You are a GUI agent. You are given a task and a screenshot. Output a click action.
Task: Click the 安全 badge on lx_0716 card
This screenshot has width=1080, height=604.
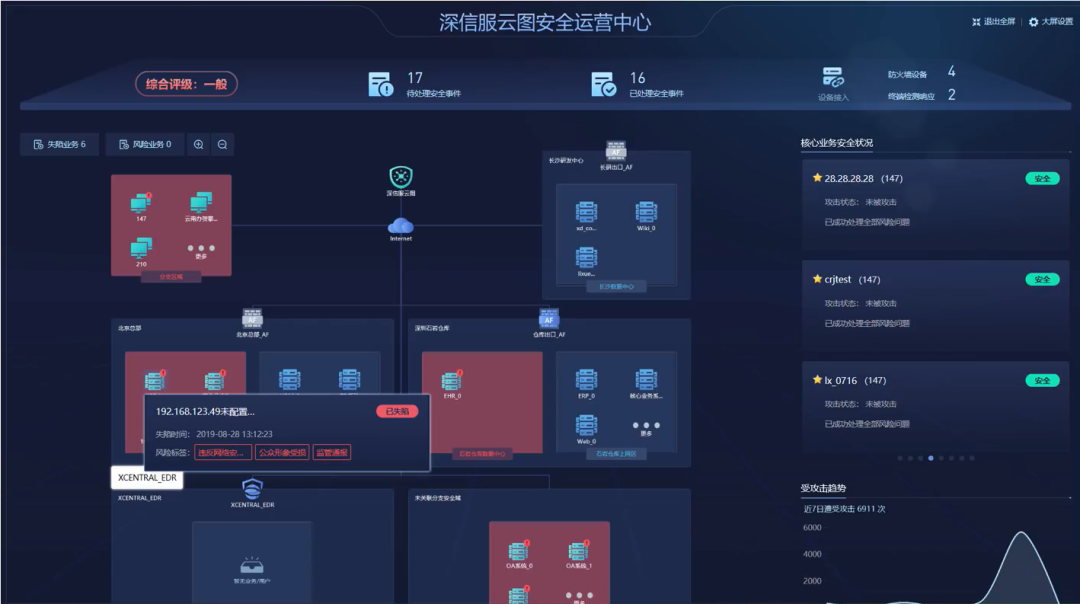(x=1042, y=380)
